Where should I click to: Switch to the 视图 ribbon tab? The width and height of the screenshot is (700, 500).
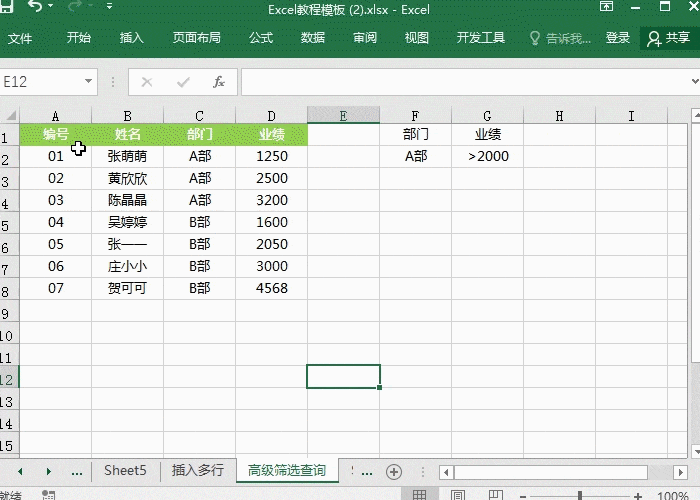pyautogui.click(x=417, y=38)
